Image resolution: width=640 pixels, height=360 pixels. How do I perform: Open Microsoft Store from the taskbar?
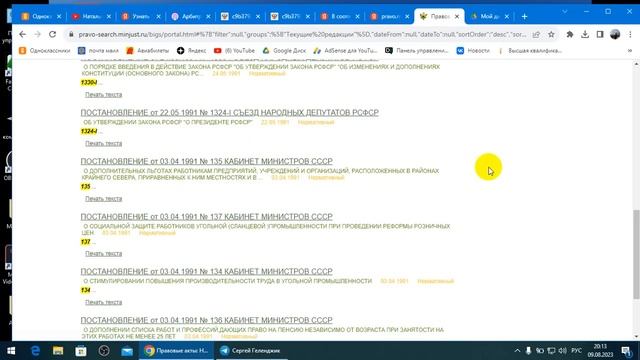click(x=81, y=351)
